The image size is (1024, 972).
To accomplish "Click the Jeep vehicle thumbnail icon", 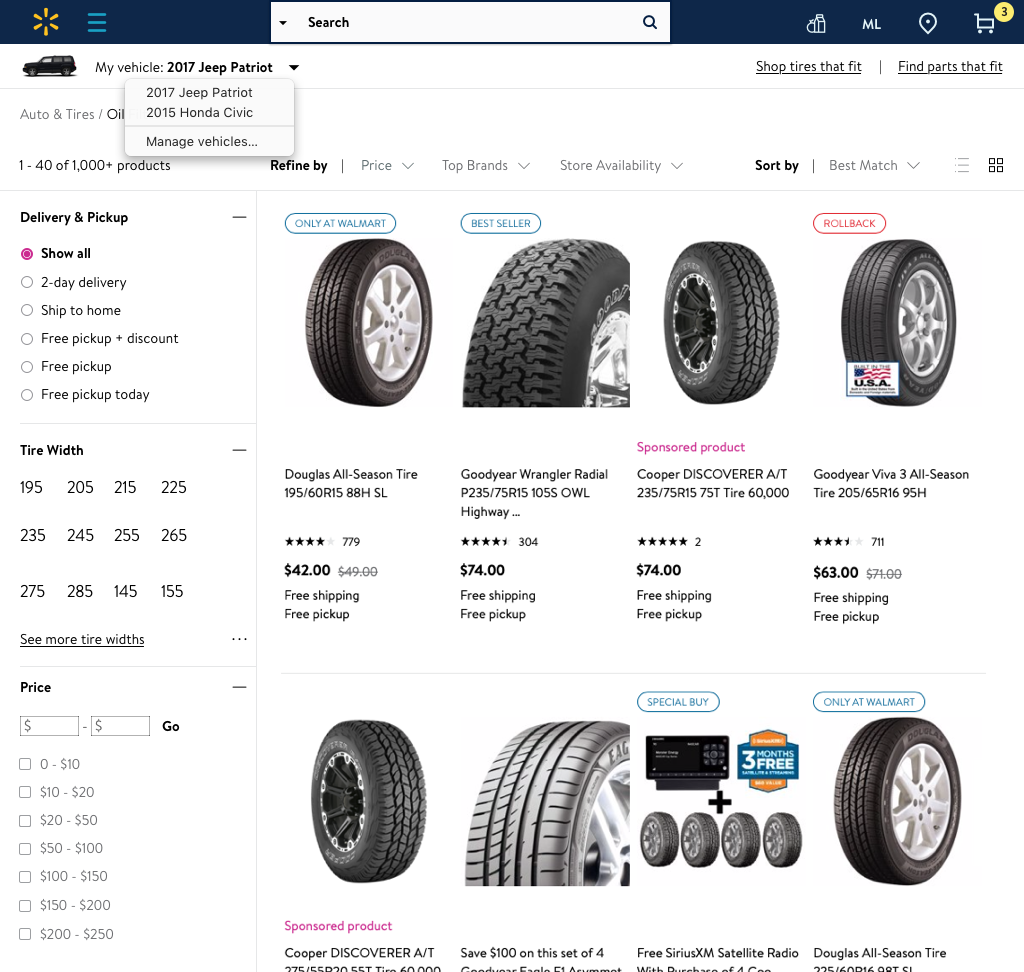I will point(50,66).
